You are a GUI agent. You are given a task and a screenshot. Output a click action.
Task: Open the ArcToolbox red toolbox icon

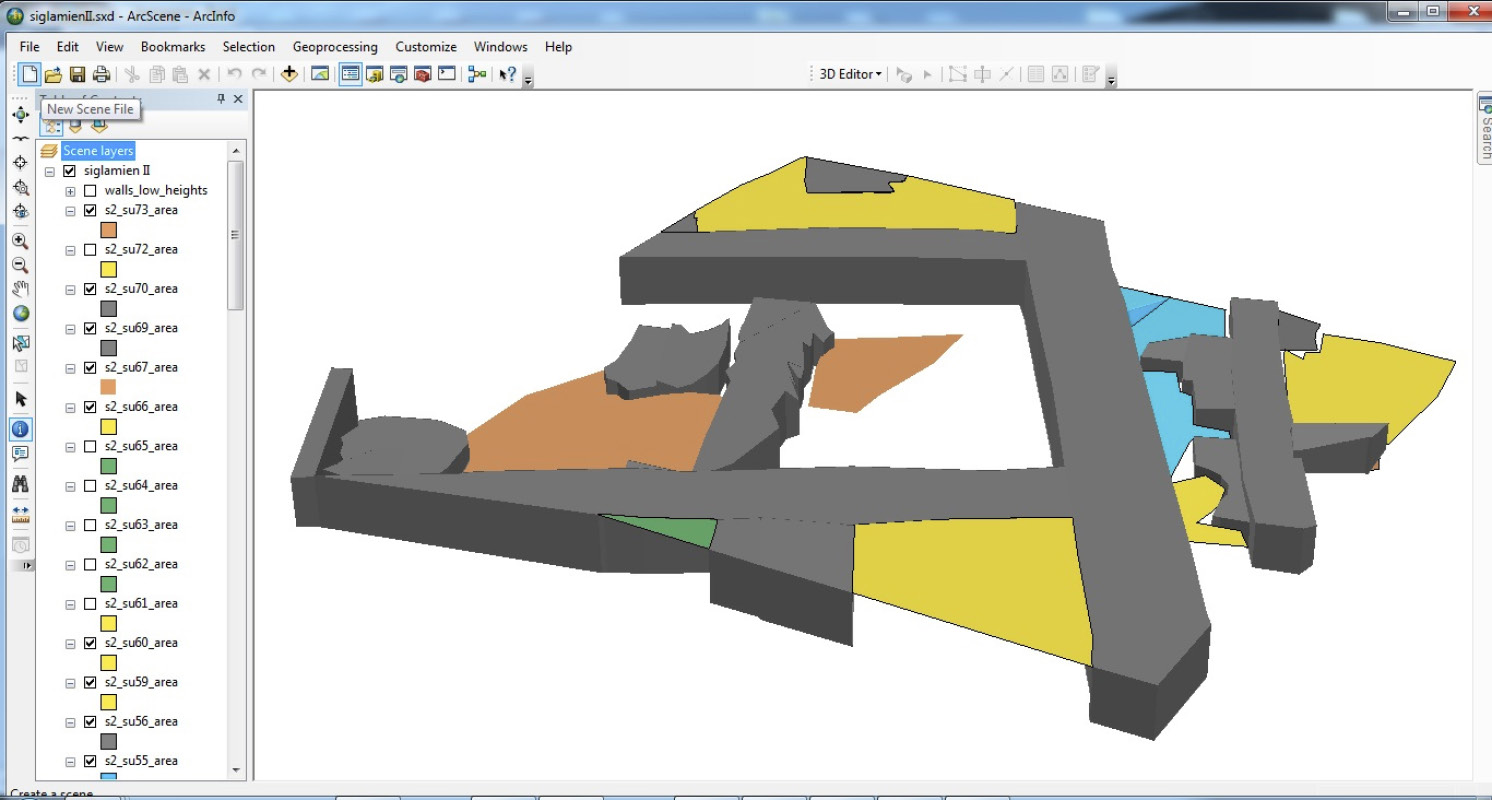click(422, 74)
